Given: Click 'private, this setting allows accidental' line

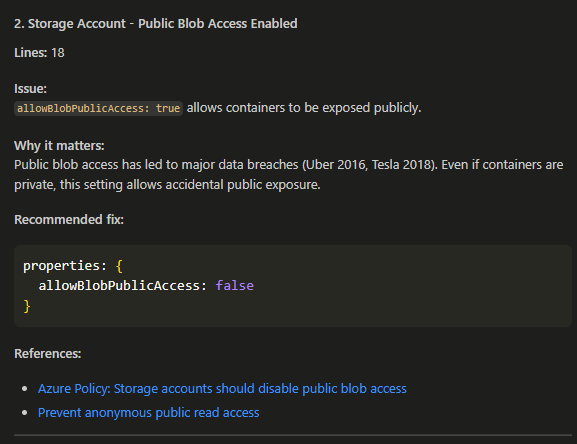Looking at the screenshot, I should (x=167, y=185).
